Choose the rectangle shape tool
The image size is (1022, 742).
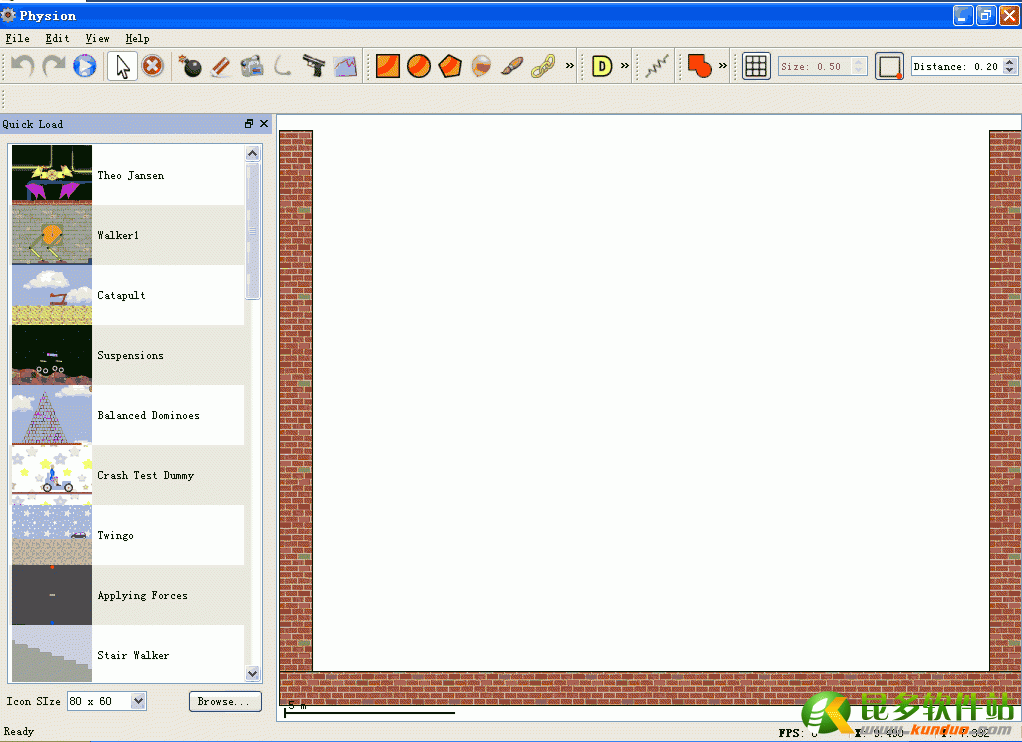pos(388,67)
